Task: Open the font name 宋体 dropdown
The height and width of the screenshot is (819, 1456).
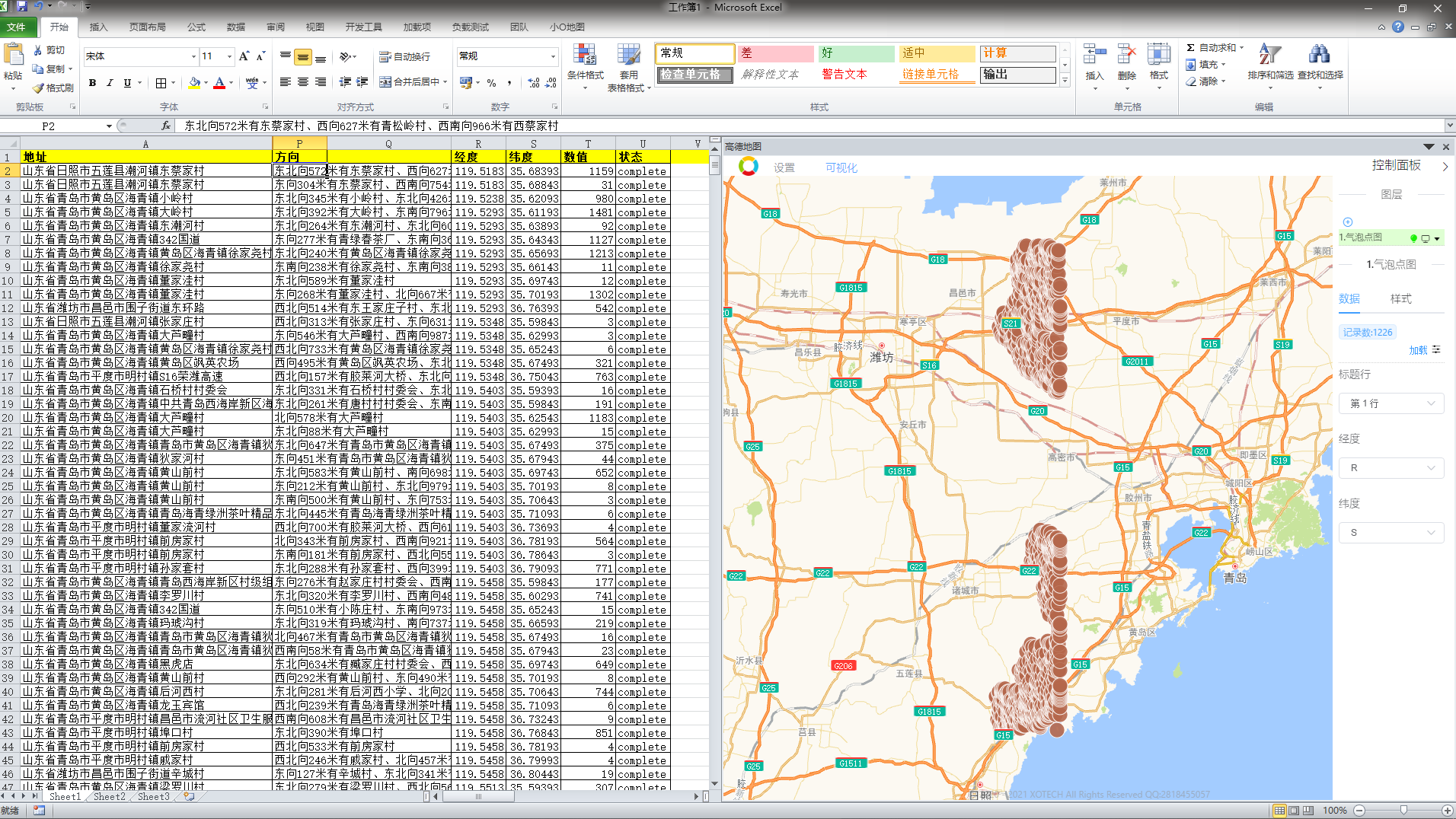Action: coord(193,56)
